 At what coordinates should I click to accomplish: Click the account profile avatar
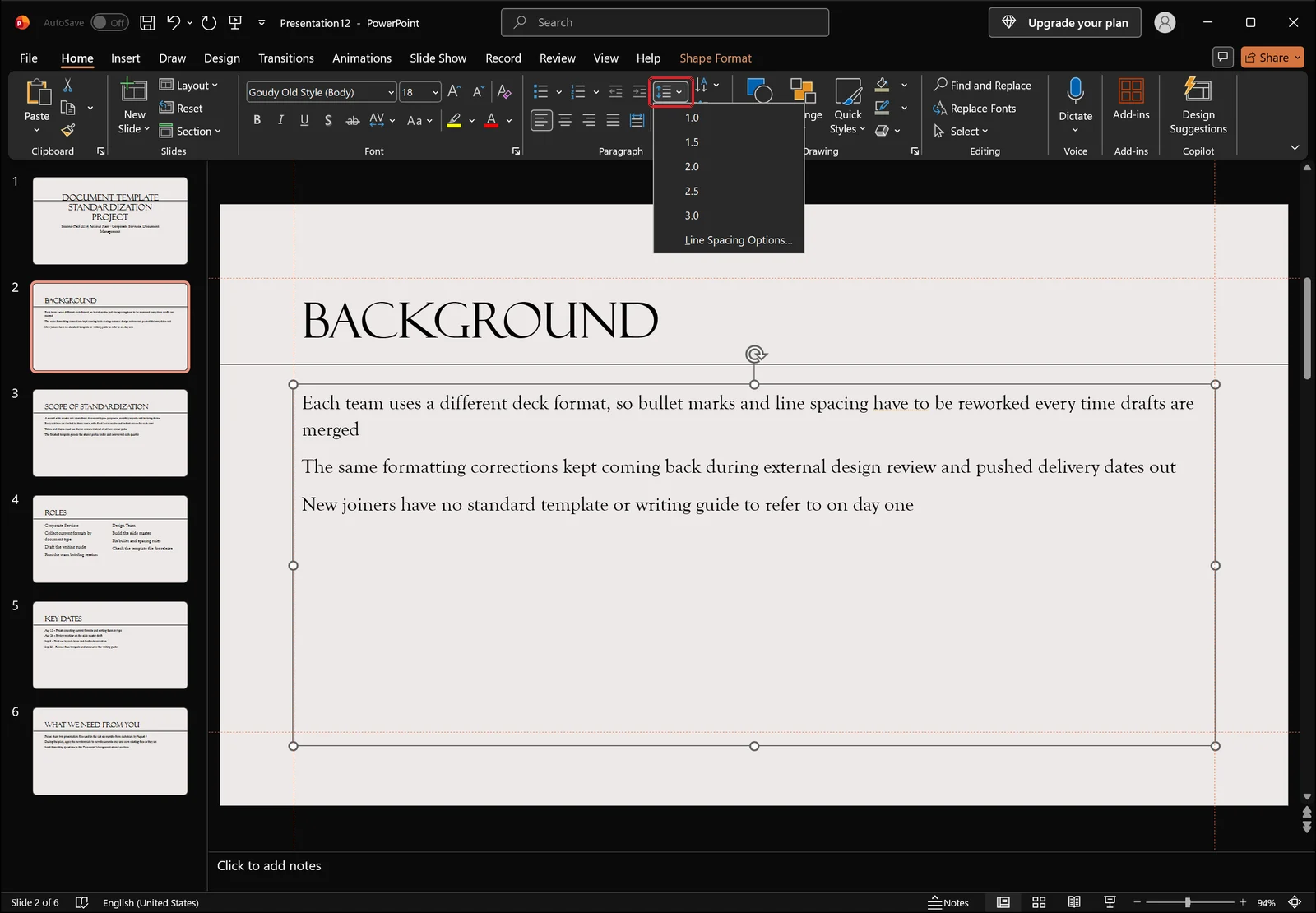coord(1165,23)
